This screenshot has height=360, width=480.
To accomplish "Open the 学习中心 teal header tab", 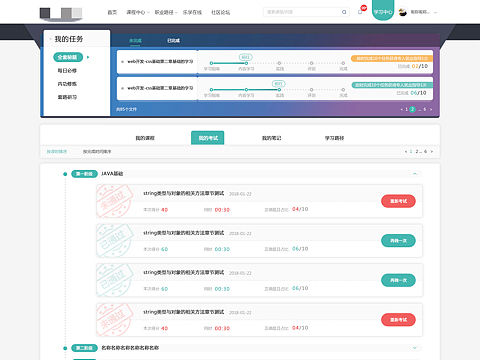I will tap(383, 11).
